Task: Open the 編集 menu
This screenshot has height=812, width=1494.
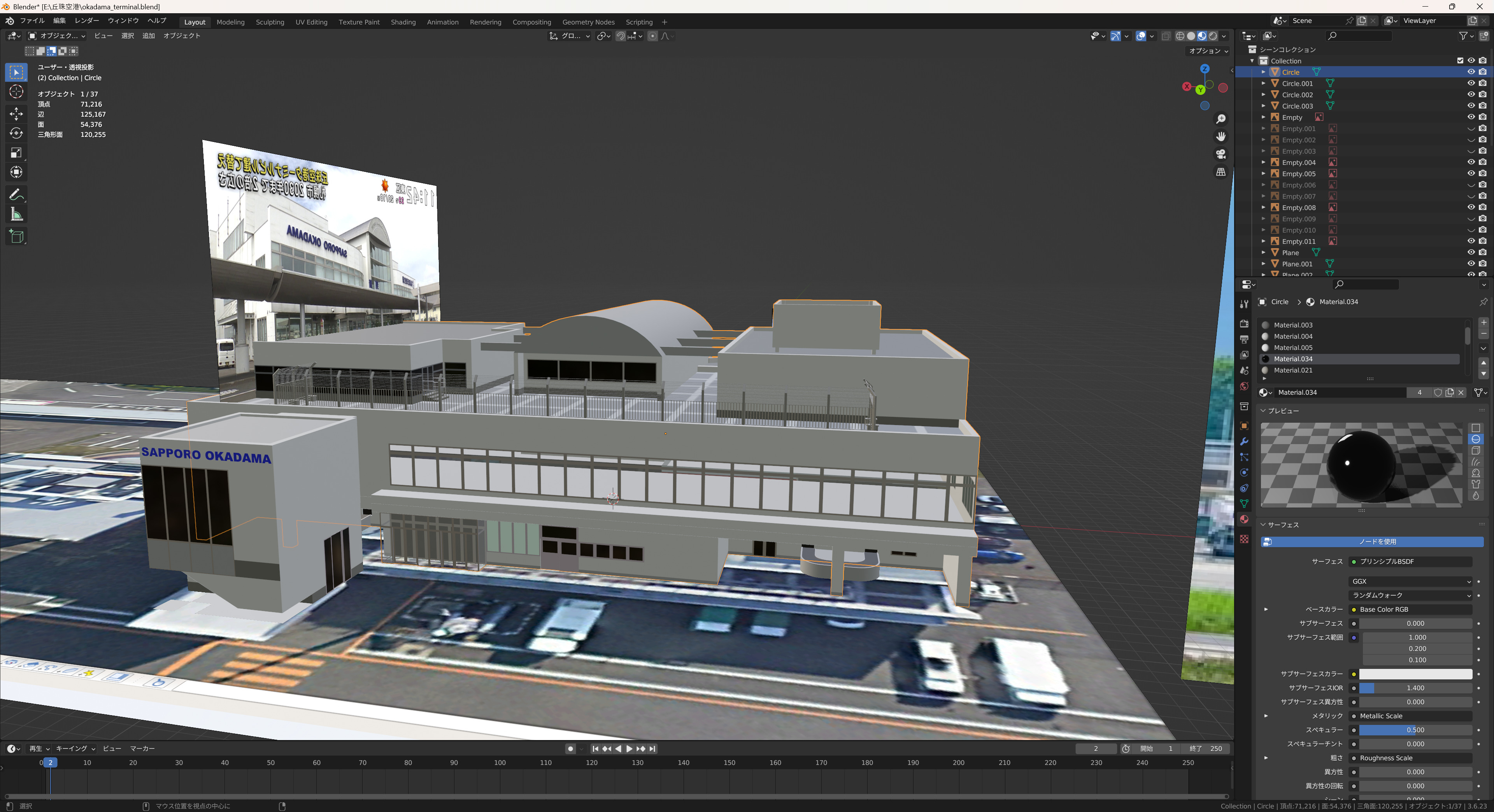Action: [60, 21]
